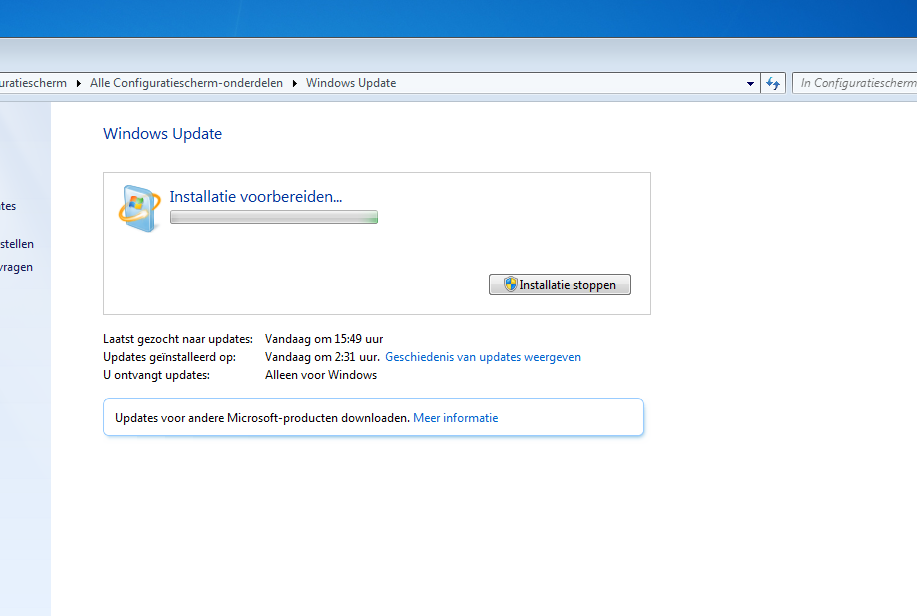This screenshot has width=917, height=616.
Task: Click the 'Vandaag om 15:49 uur' value
Action: tap(324, 339)
